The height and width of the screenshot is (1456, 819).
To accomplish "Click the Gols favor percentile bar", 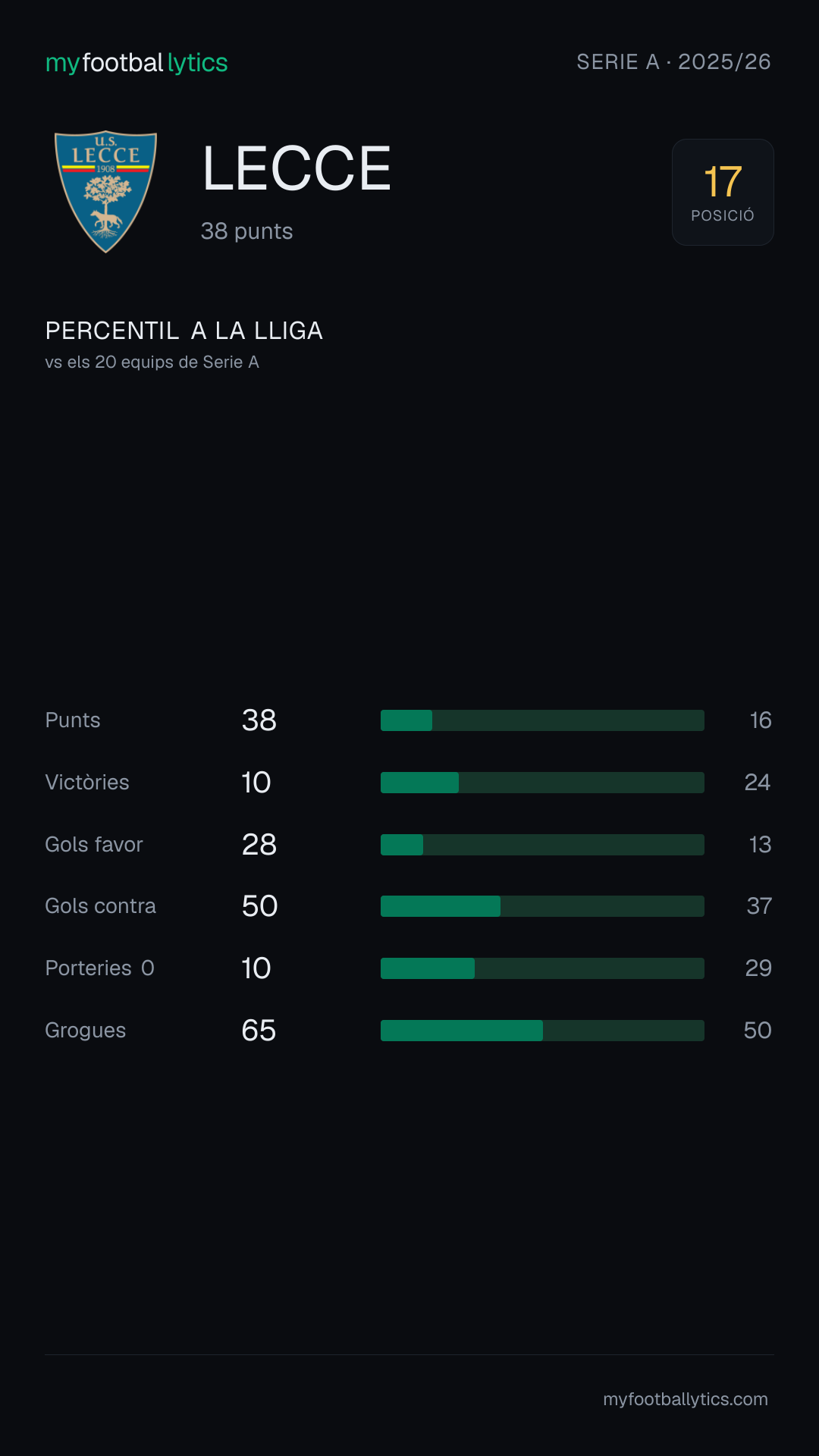I will 542,845.
